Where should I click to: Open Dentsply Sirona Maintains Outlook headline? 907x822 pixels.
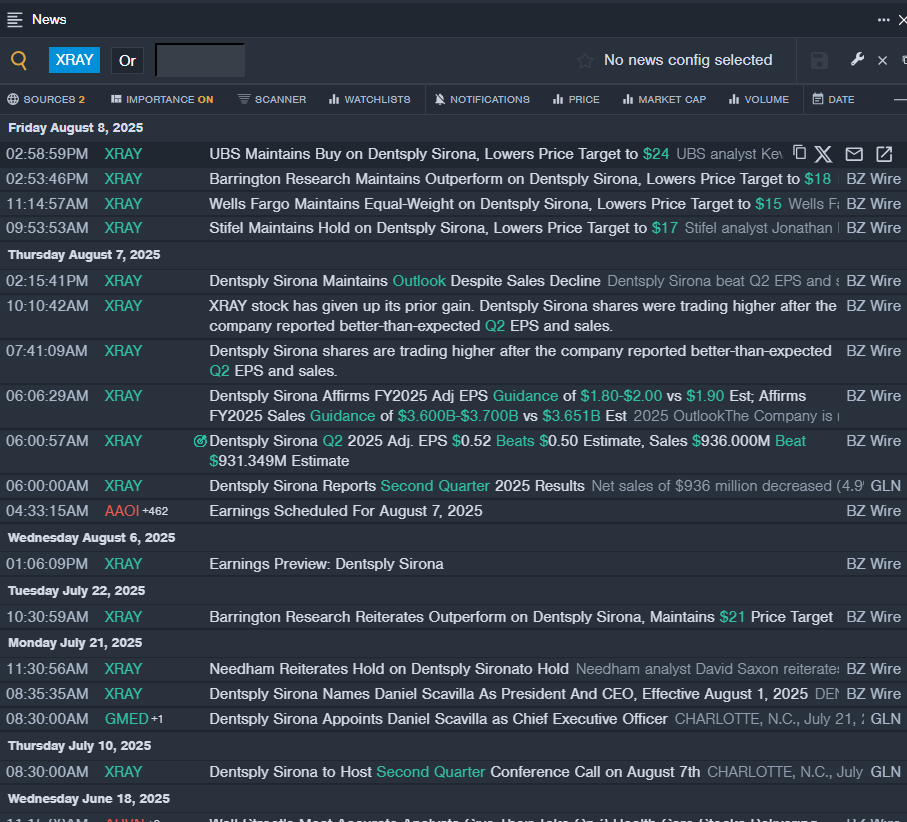pos(404,281)
